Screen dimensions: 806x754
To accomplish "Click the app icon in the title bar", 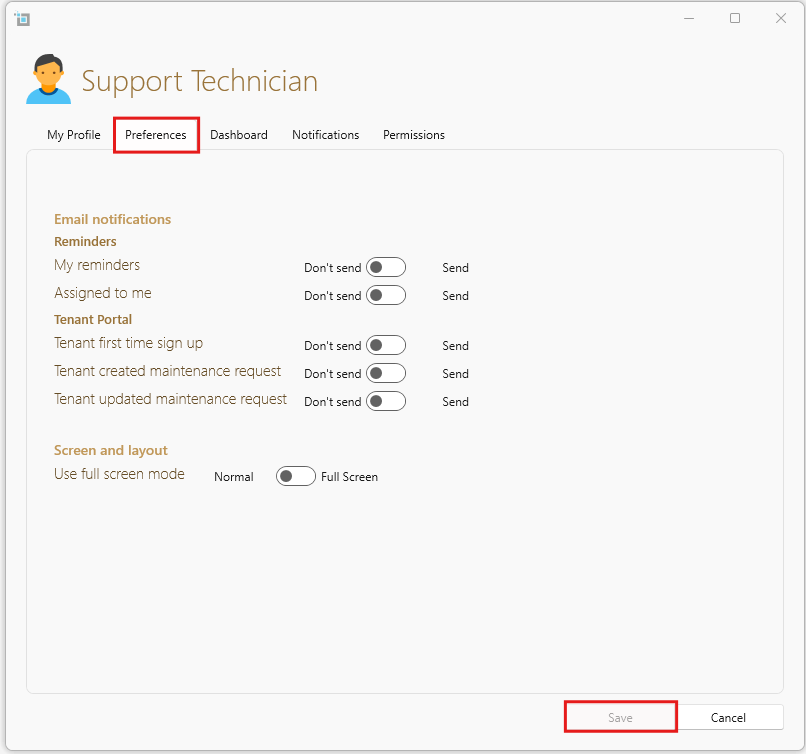I will click(x=23, y=19).
